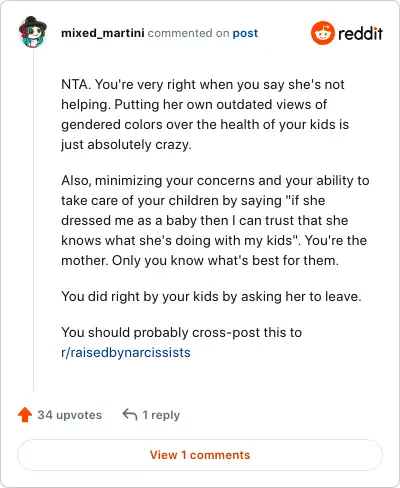The image size is (400, 488).
Task: Click the orange Reddit Snoo logo
Action: click(x=322, y=33)
